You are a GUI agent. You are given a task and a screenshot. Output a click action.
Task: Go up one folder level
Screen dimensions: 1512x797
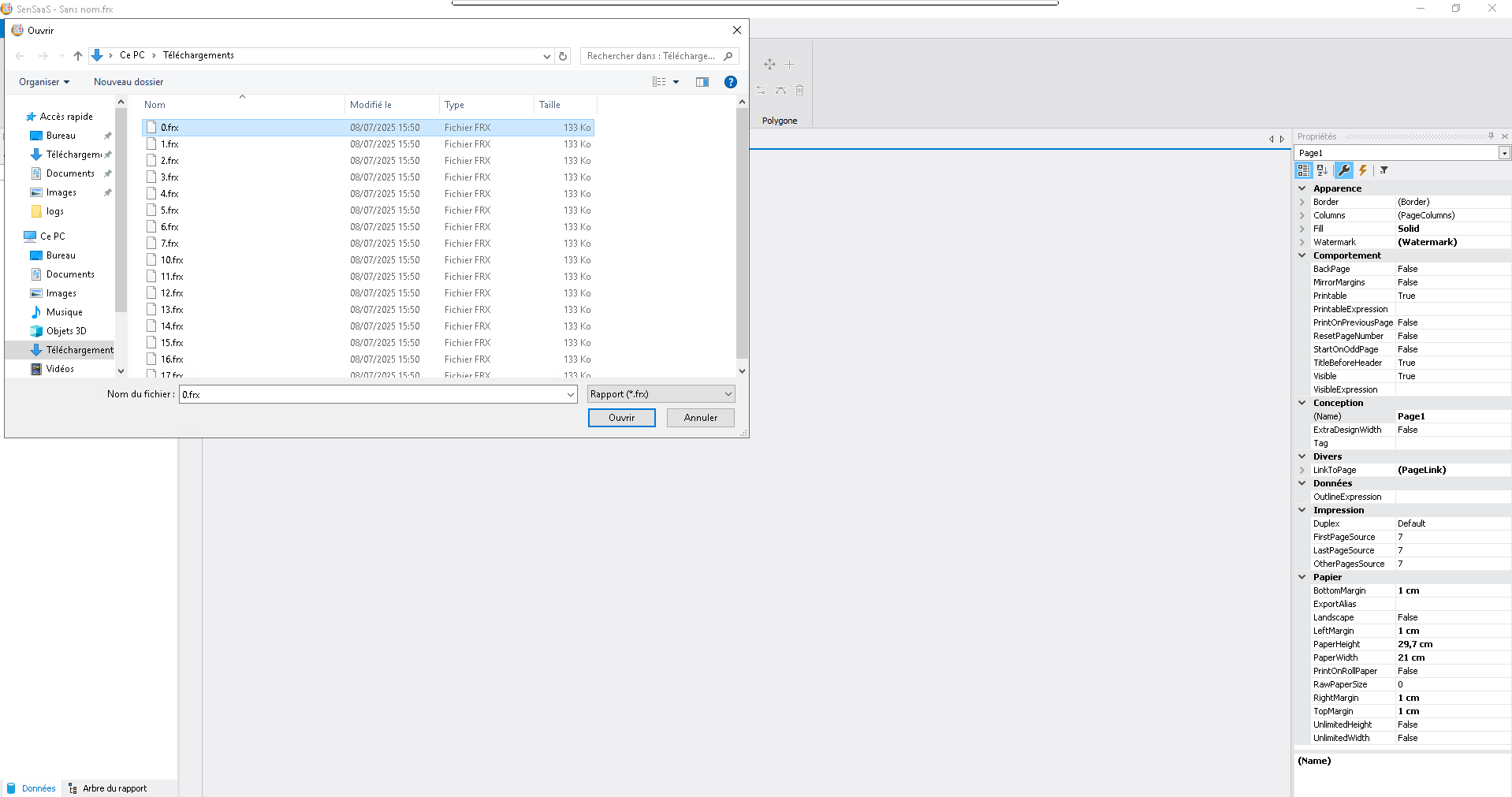(x=77, y=56)
